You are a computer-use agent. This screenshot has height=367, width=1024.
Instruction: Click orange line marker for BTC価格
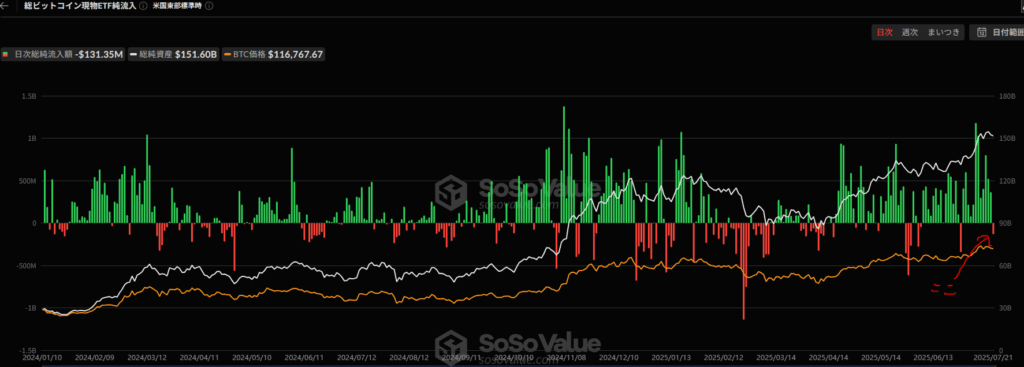pyautogui.click(x=228, y=55)
